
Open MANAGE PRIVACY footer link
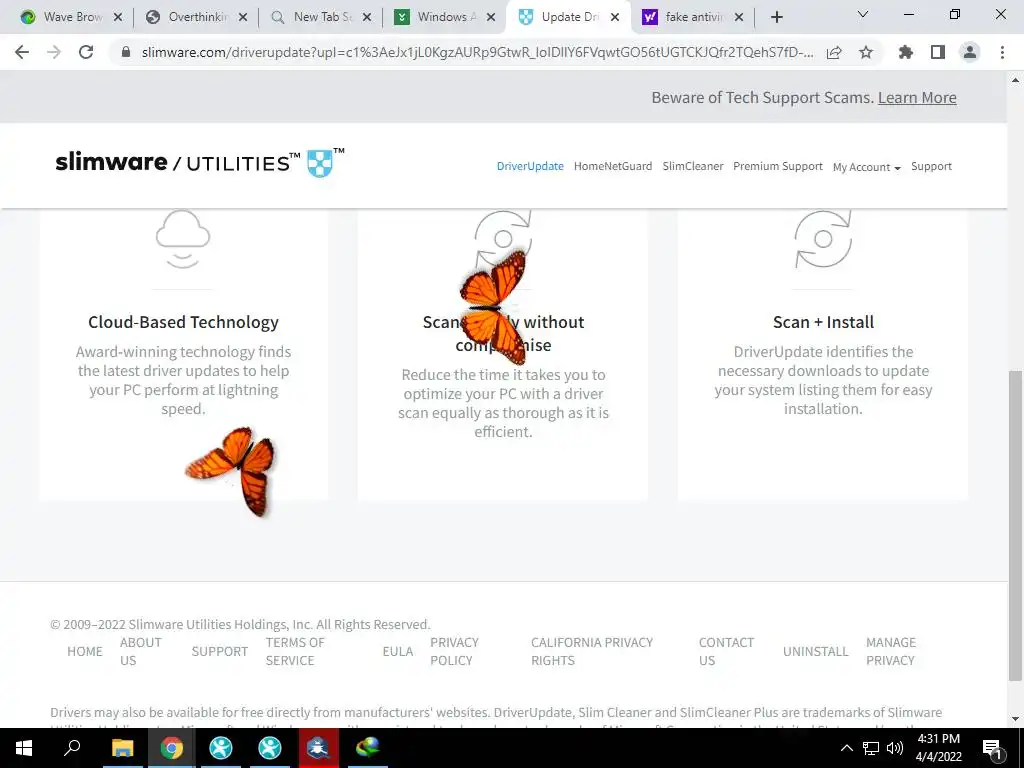pyautogui.click(x=891, y=651)
